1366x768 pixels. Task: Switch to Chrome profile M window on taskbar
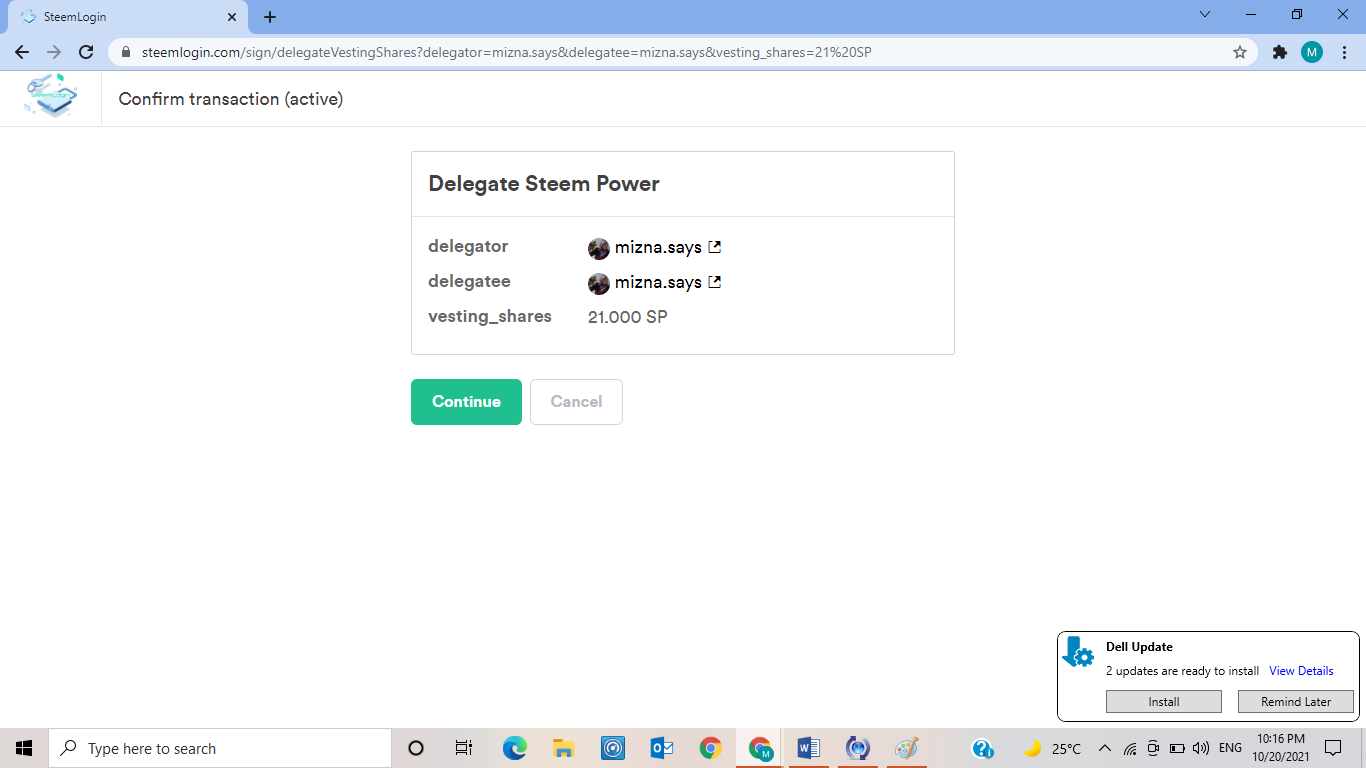(760, 748)
